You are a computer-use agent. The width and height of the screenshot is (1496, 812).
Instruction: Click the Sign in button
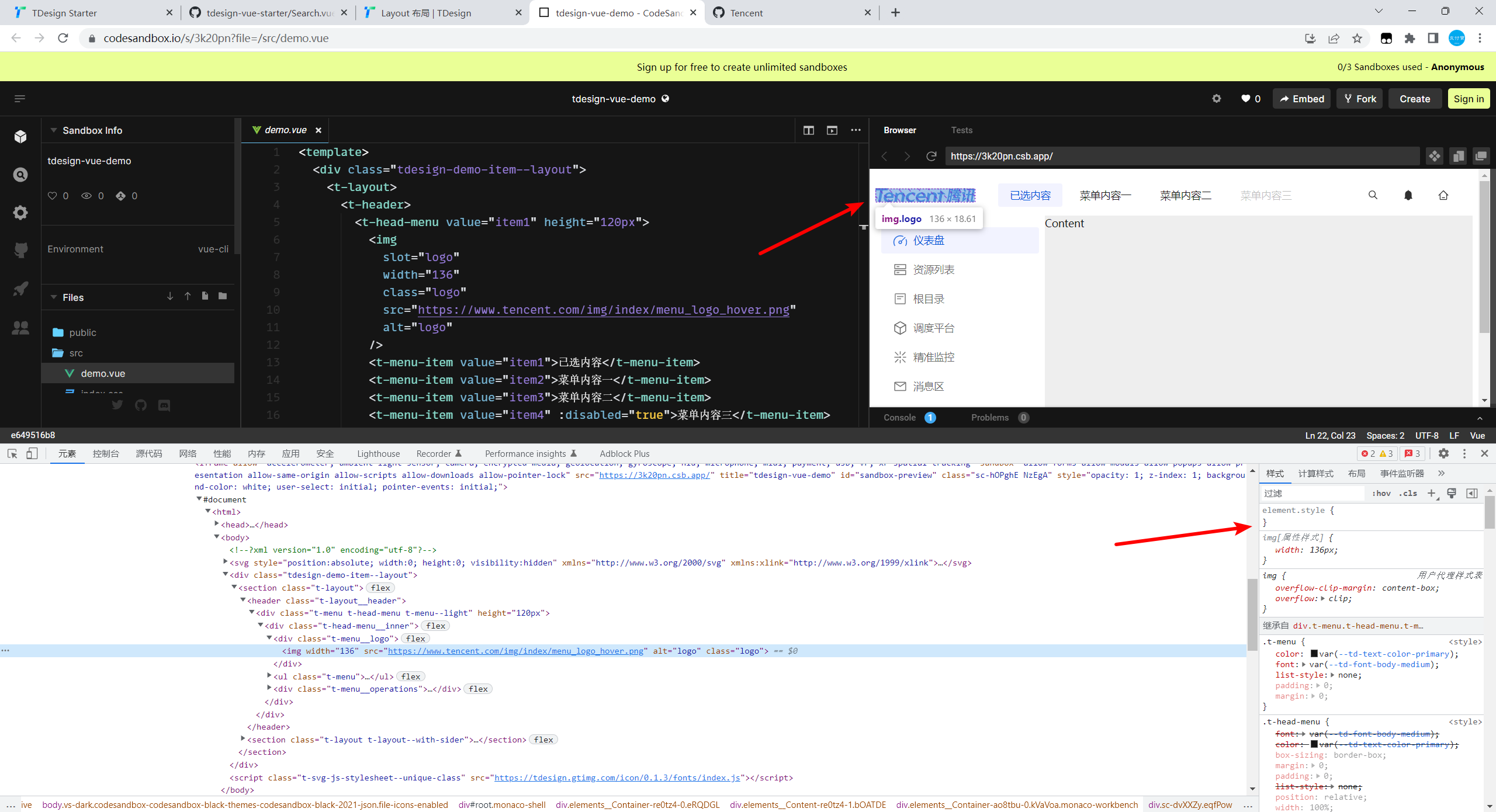[1469, 99]
